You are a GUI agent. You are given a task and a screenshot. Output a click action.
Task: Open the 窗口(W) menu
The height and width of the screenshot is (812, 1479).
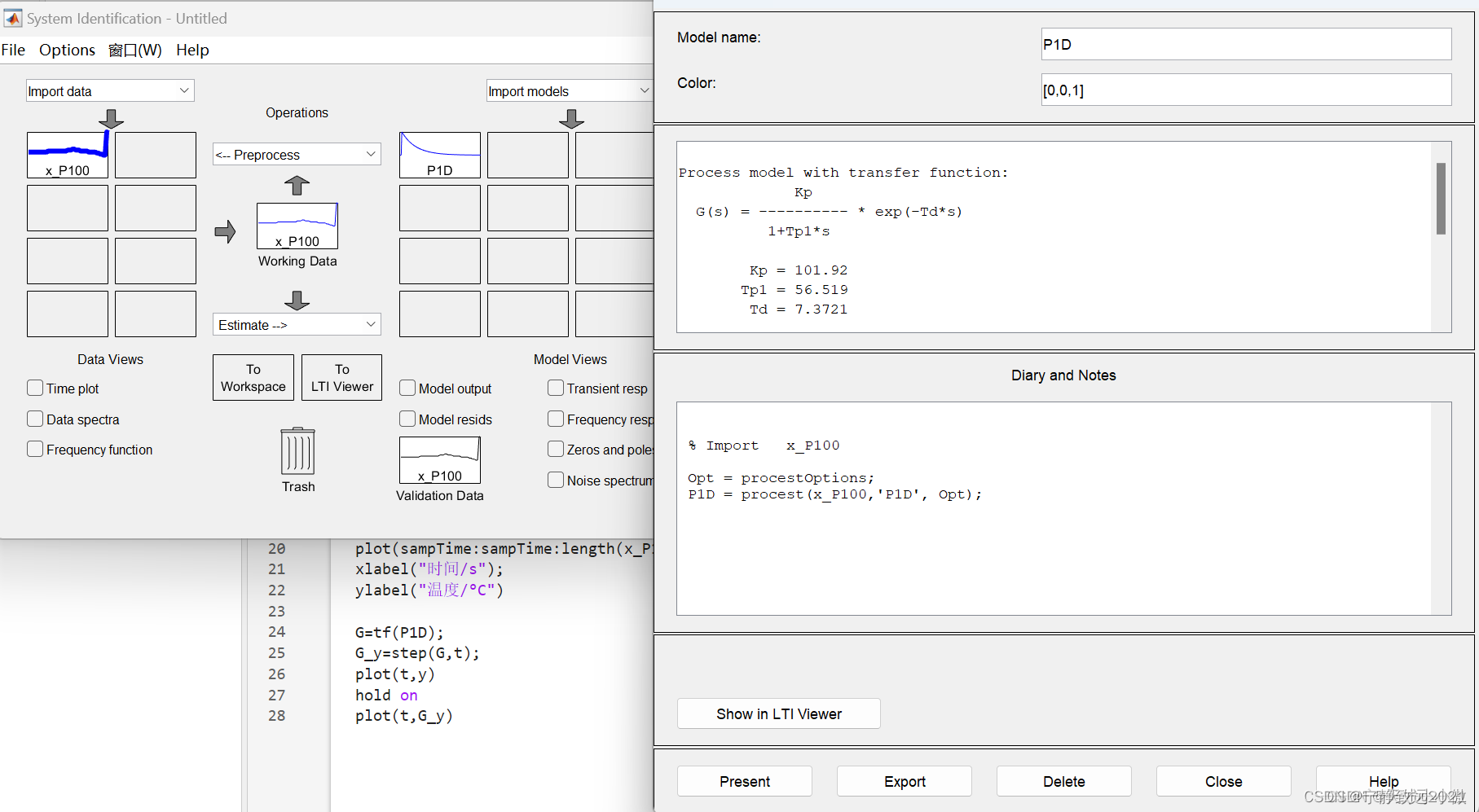[135, 50]
